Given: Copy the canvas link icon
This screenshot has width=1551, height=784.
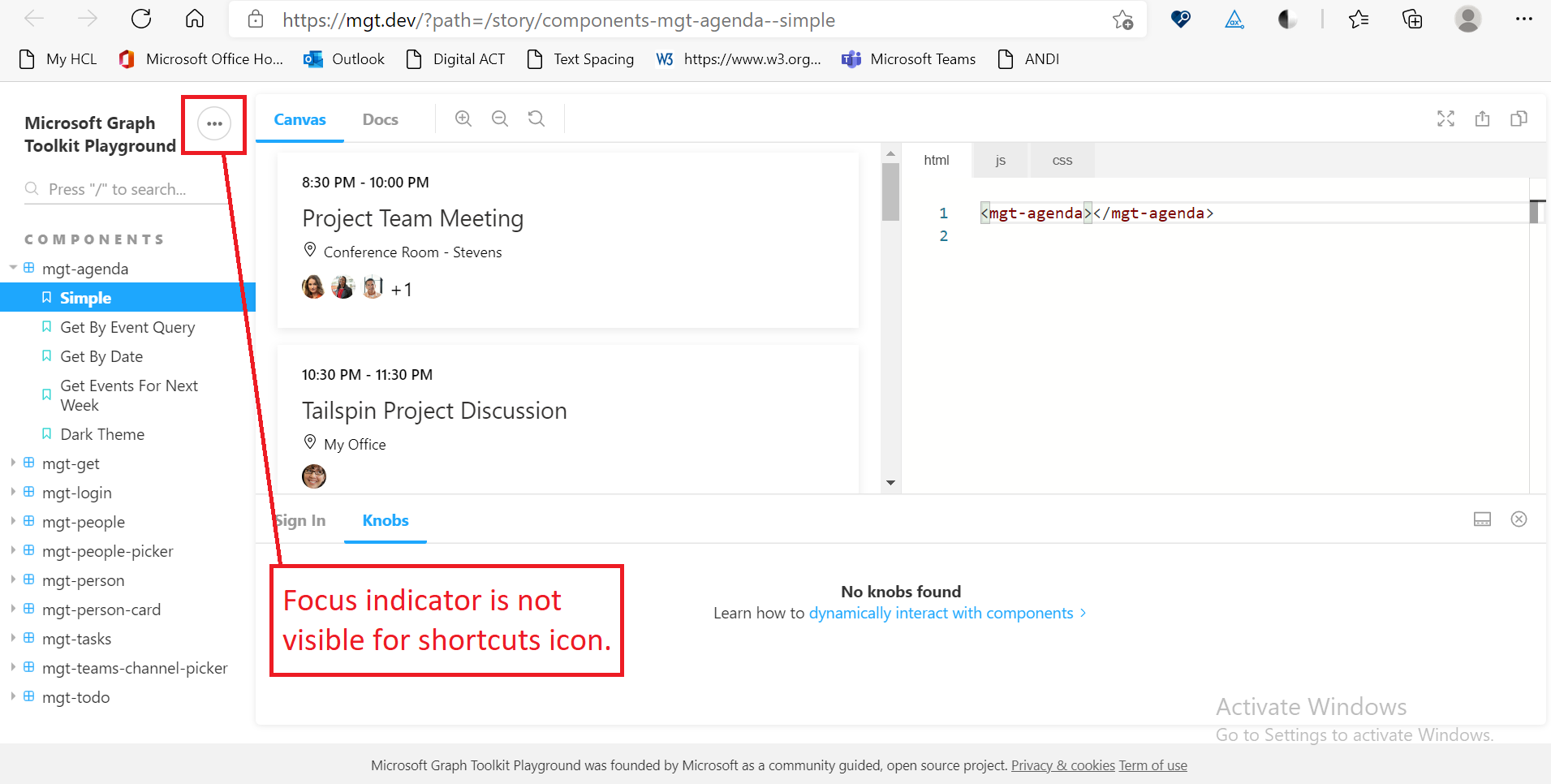Looking at the screenshot, I should point(1519,118).
